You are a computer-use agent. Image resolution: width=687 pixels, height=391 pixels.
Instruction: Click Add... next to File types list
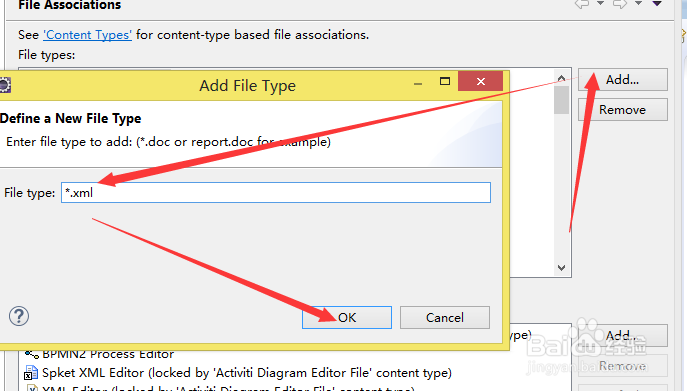(x=623, y=80)
